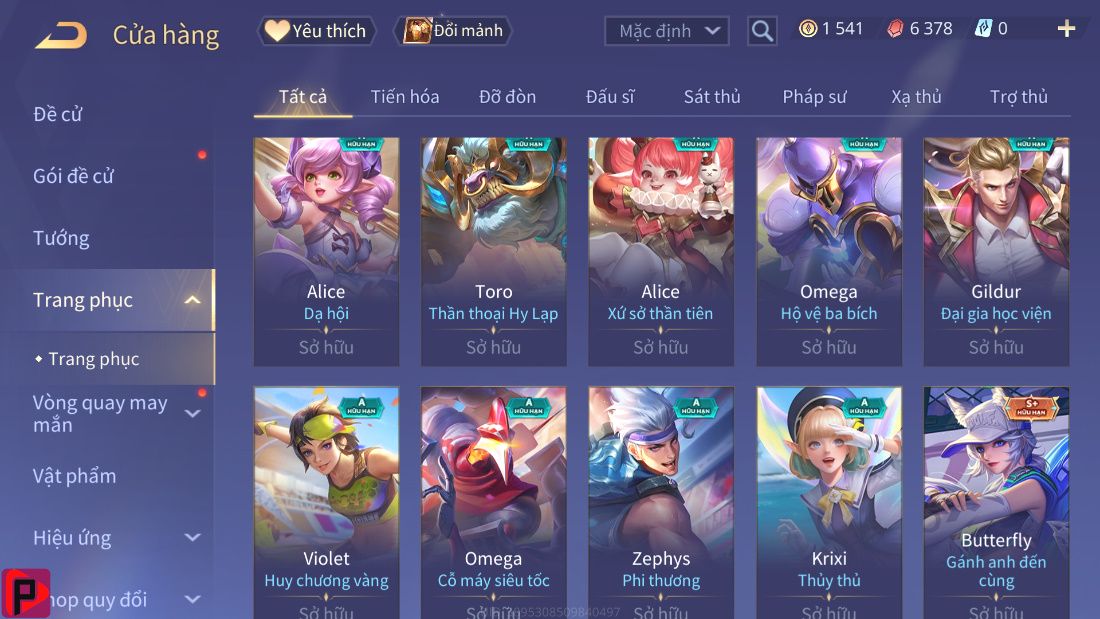1100x619 pixels.
Task: Tap the plus icon to add currency
Action: 1066,29
